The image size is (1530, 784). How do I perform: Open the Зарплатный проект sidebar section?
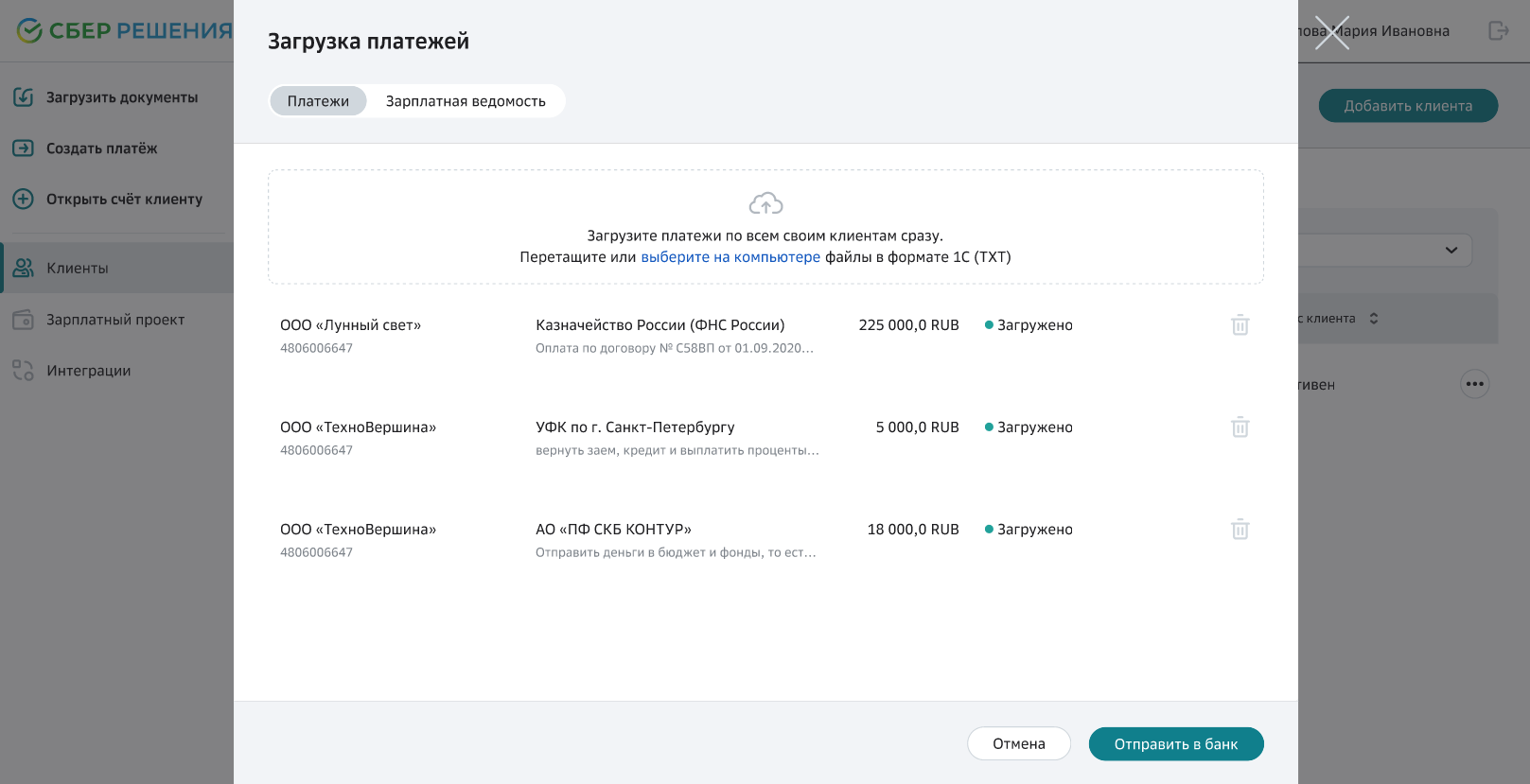click(115, 320)
